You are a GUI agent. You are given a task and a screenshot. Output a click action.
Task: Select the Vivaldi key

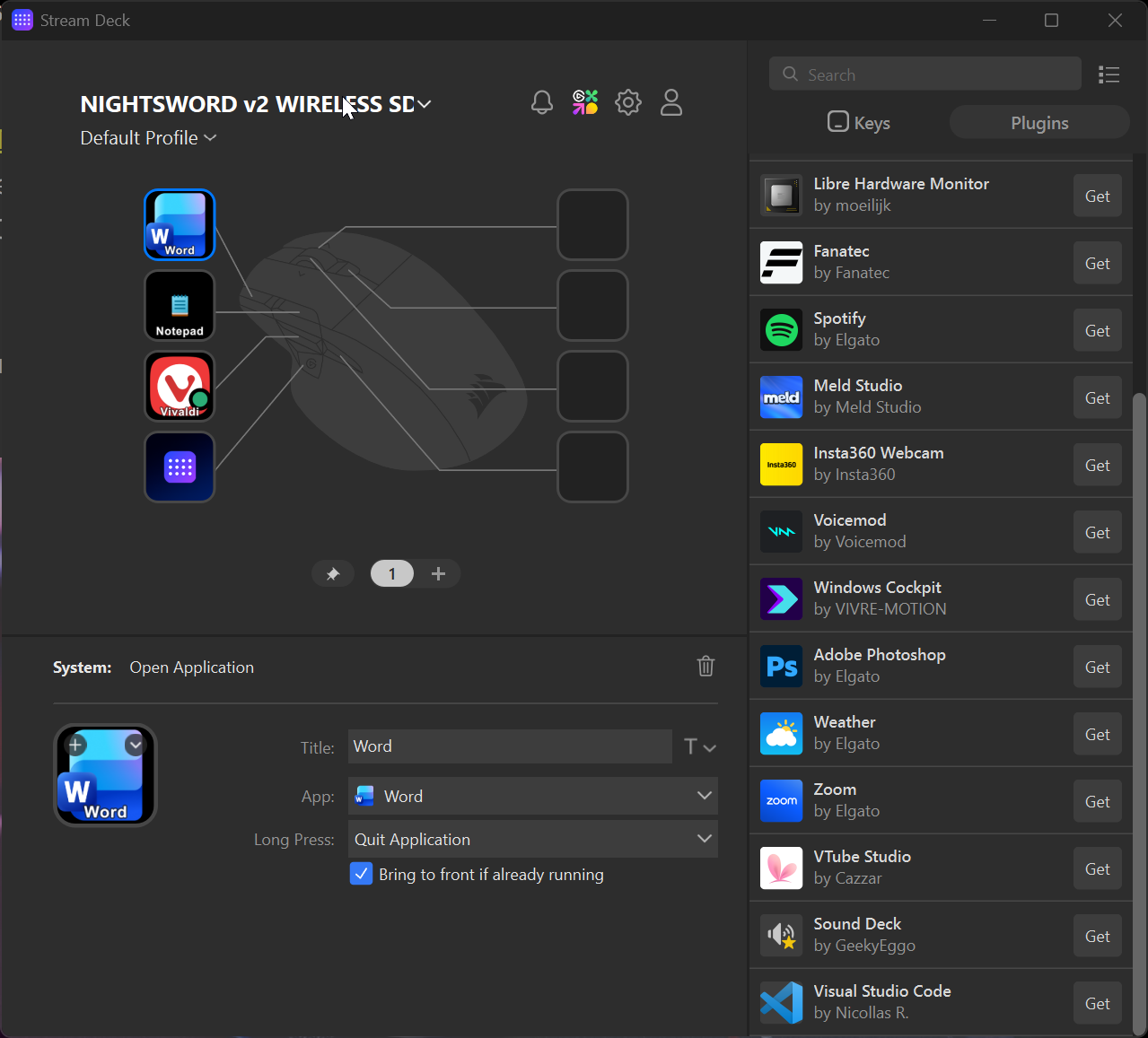point(180,387)
